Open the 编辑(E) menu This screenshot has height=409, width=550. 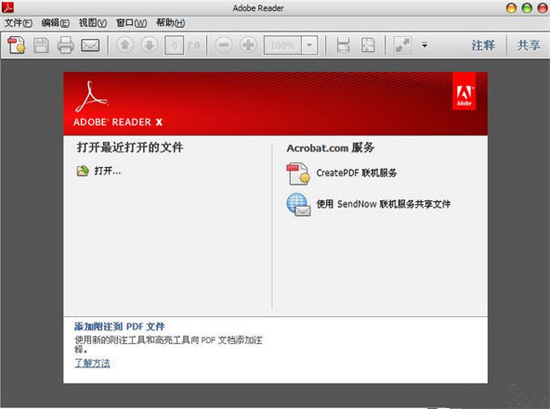pos(55,23)
